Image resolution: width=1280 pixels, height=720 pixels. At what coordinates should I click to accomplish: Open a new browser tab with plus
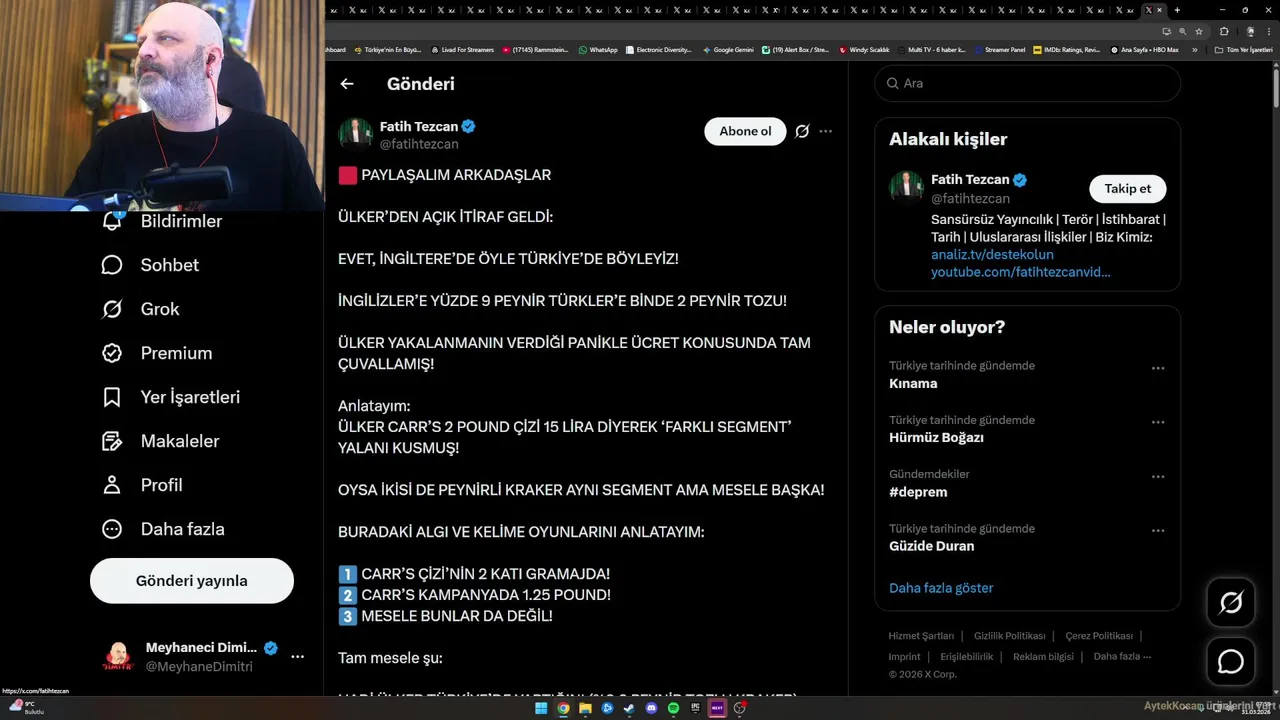(1177, 10)
